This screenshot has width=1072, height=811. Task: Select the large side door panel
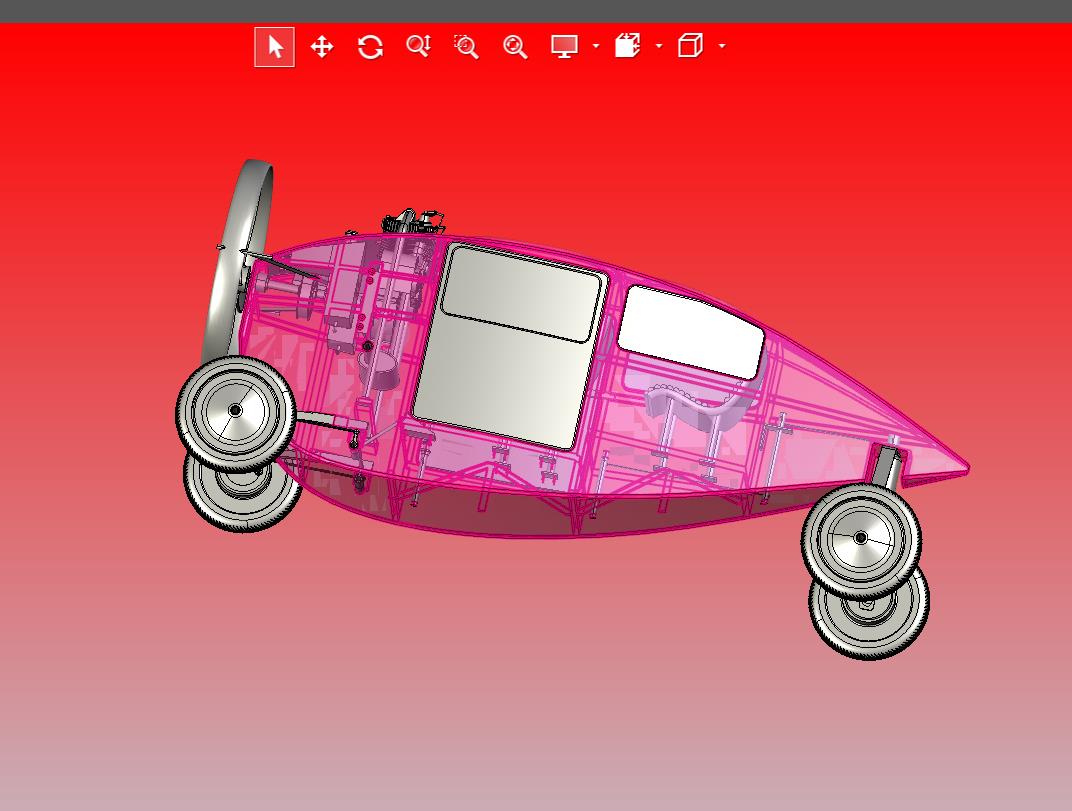tap(510, 347)
